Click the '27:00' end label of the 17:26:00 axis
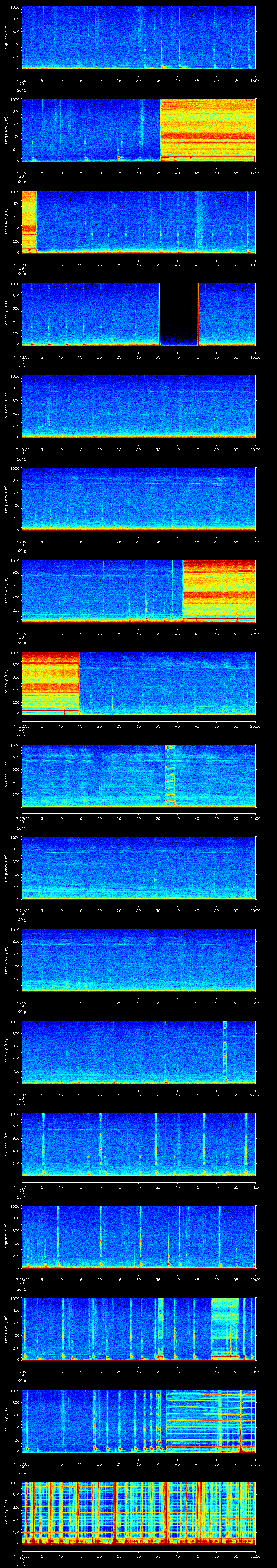Screen dimensions: 277x1568 [x=255, y=1095]
